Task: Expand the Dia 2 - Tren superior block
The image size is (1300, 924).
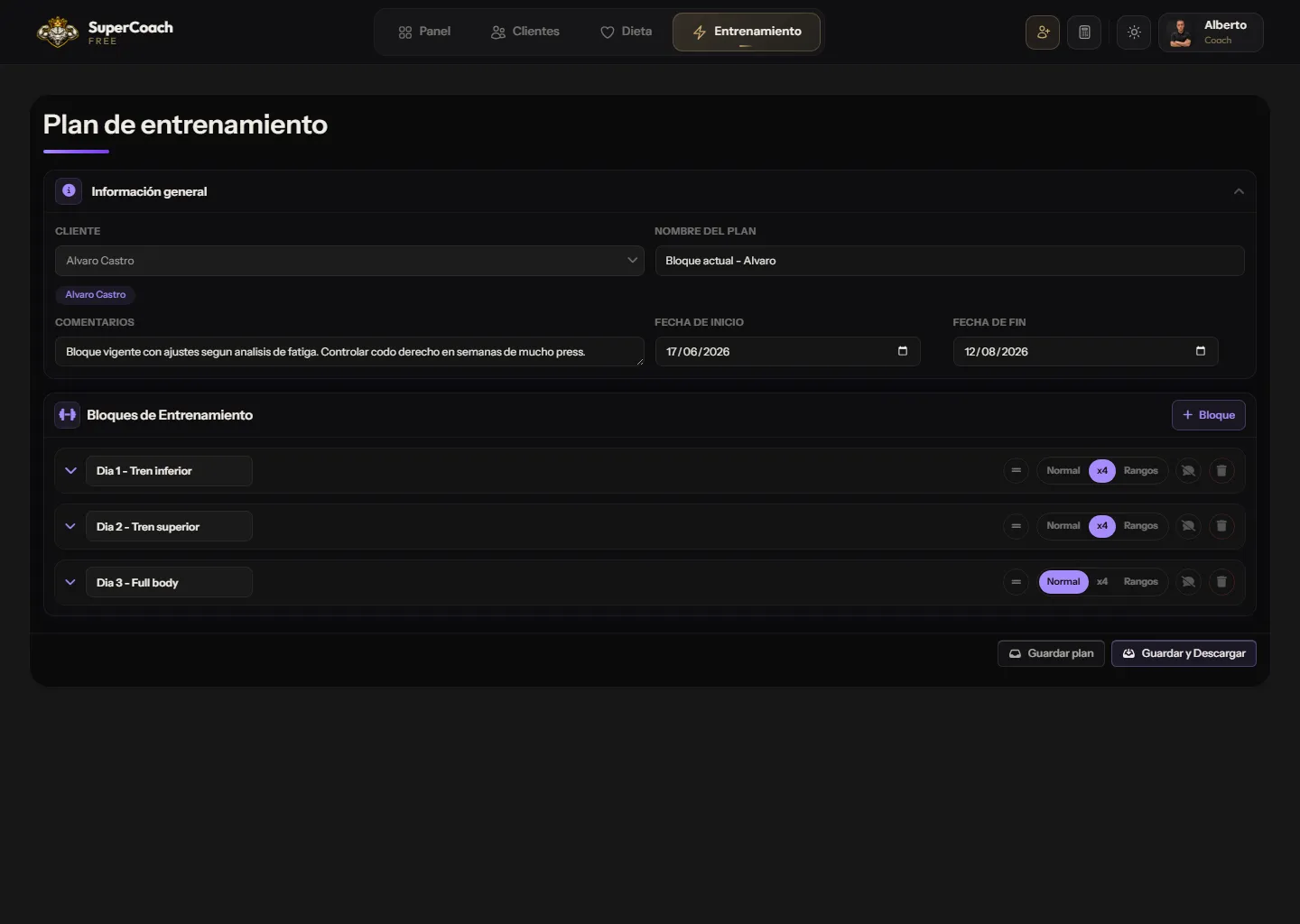Action: point(70,527)
